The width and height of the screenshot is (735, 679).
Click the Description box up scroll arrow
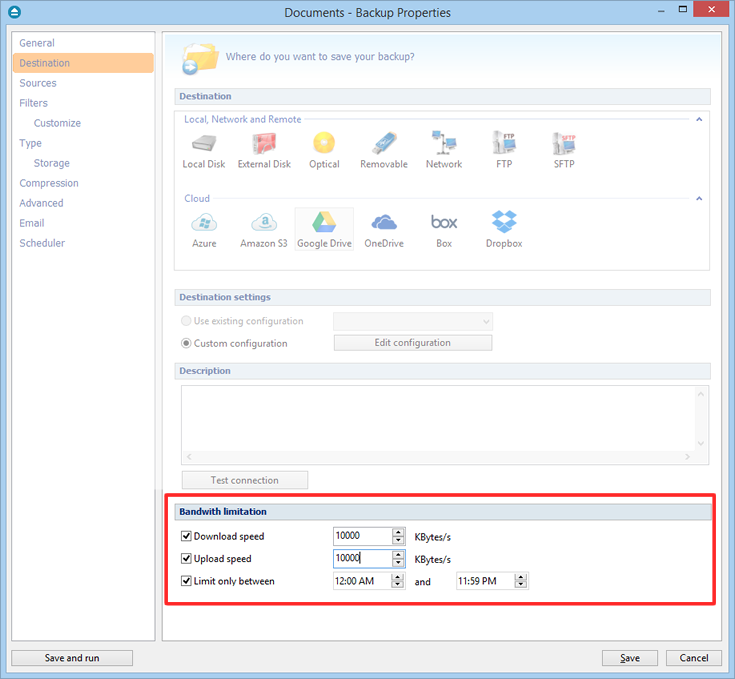(x=701, y=394)
